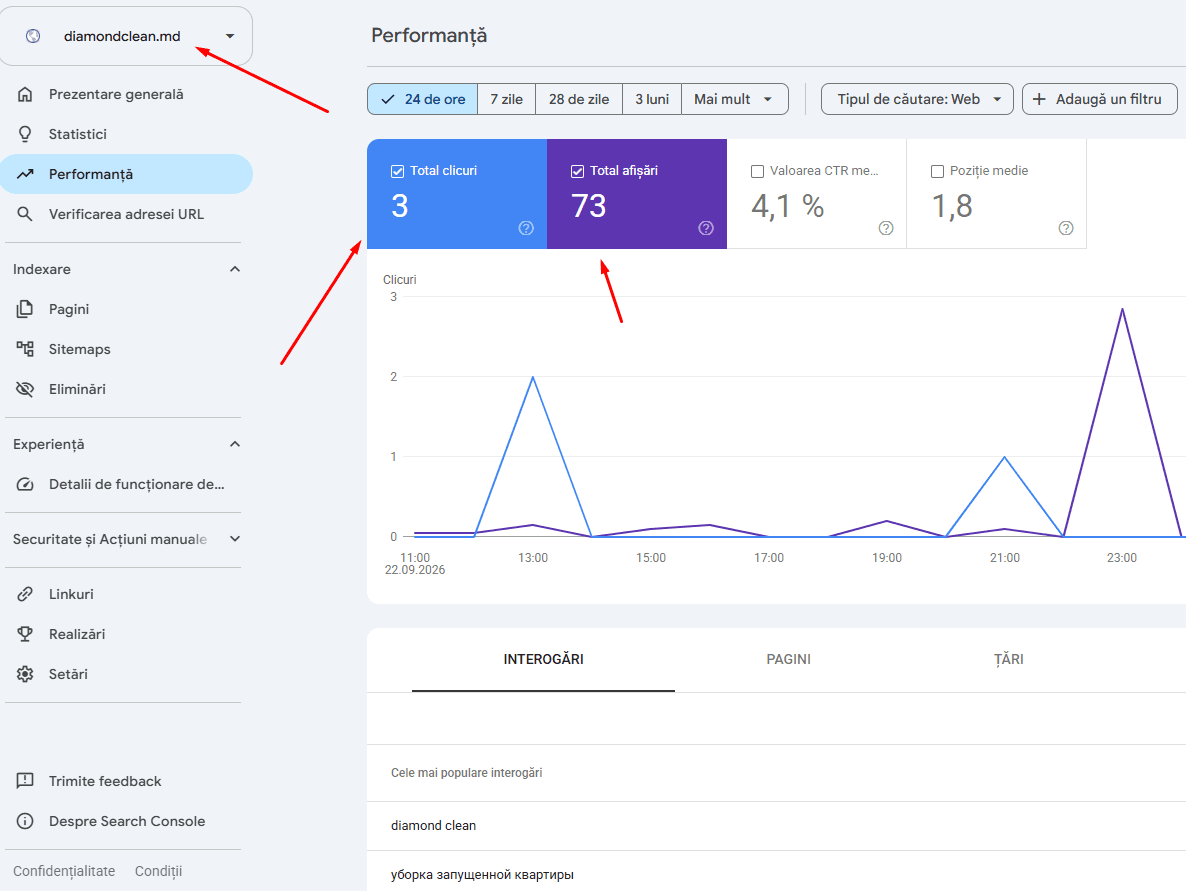Click the help icon on Valoarea CTR card
1186x891 pixels.
(x=886, y=228)
